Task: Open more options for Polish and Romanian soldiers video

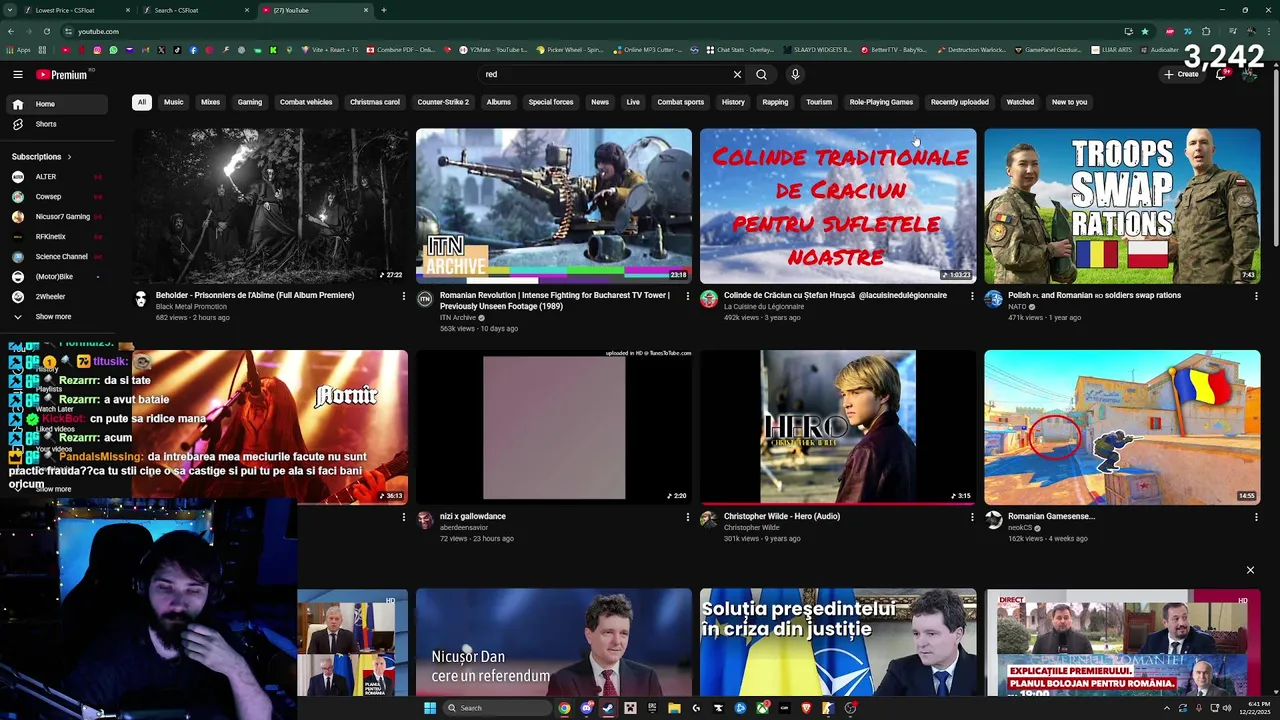Action: (1255, 296)
